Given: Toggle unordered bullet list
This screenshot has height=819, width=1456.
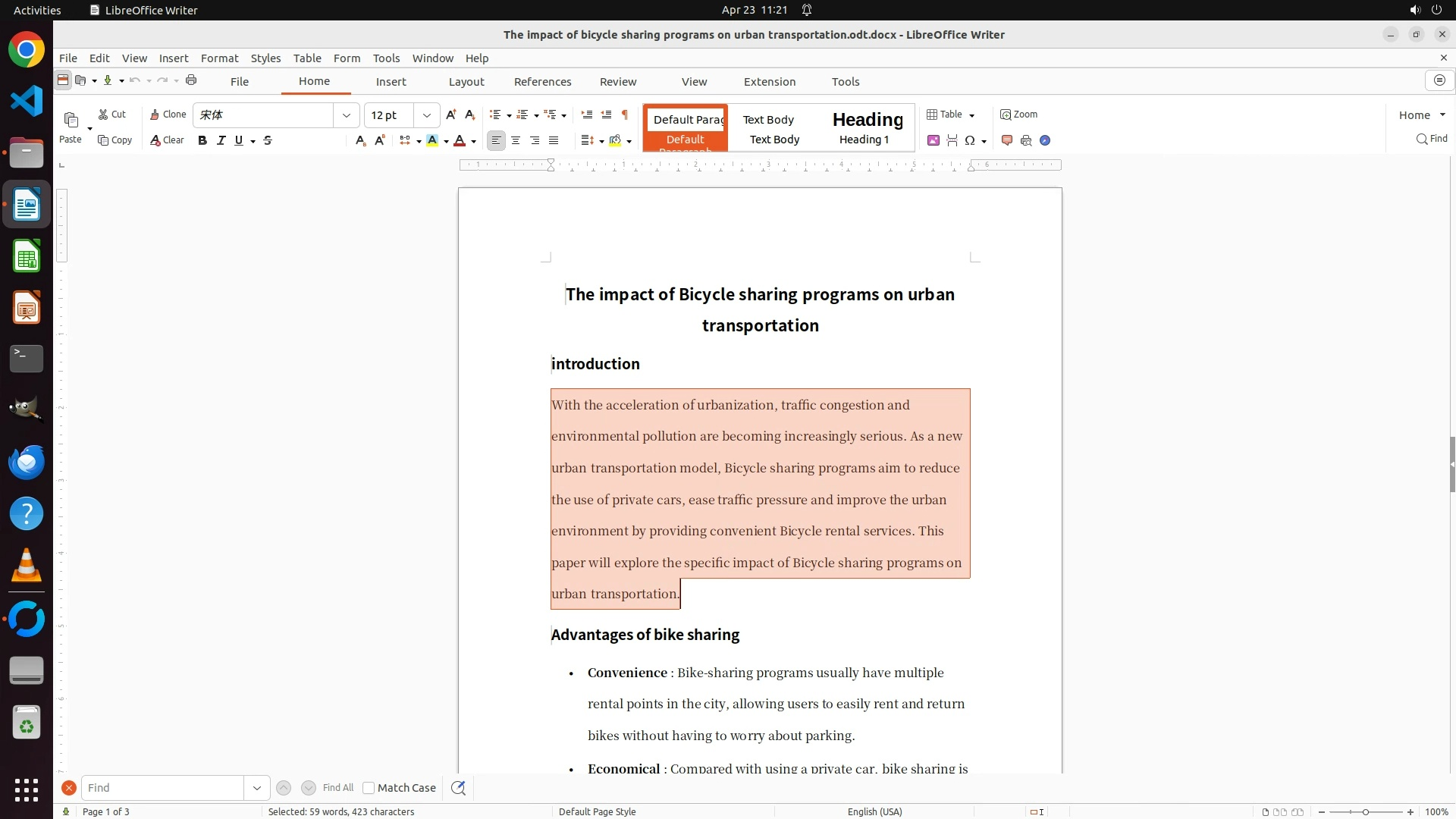Looking at the screenshot, I should [x=495, y=115].
